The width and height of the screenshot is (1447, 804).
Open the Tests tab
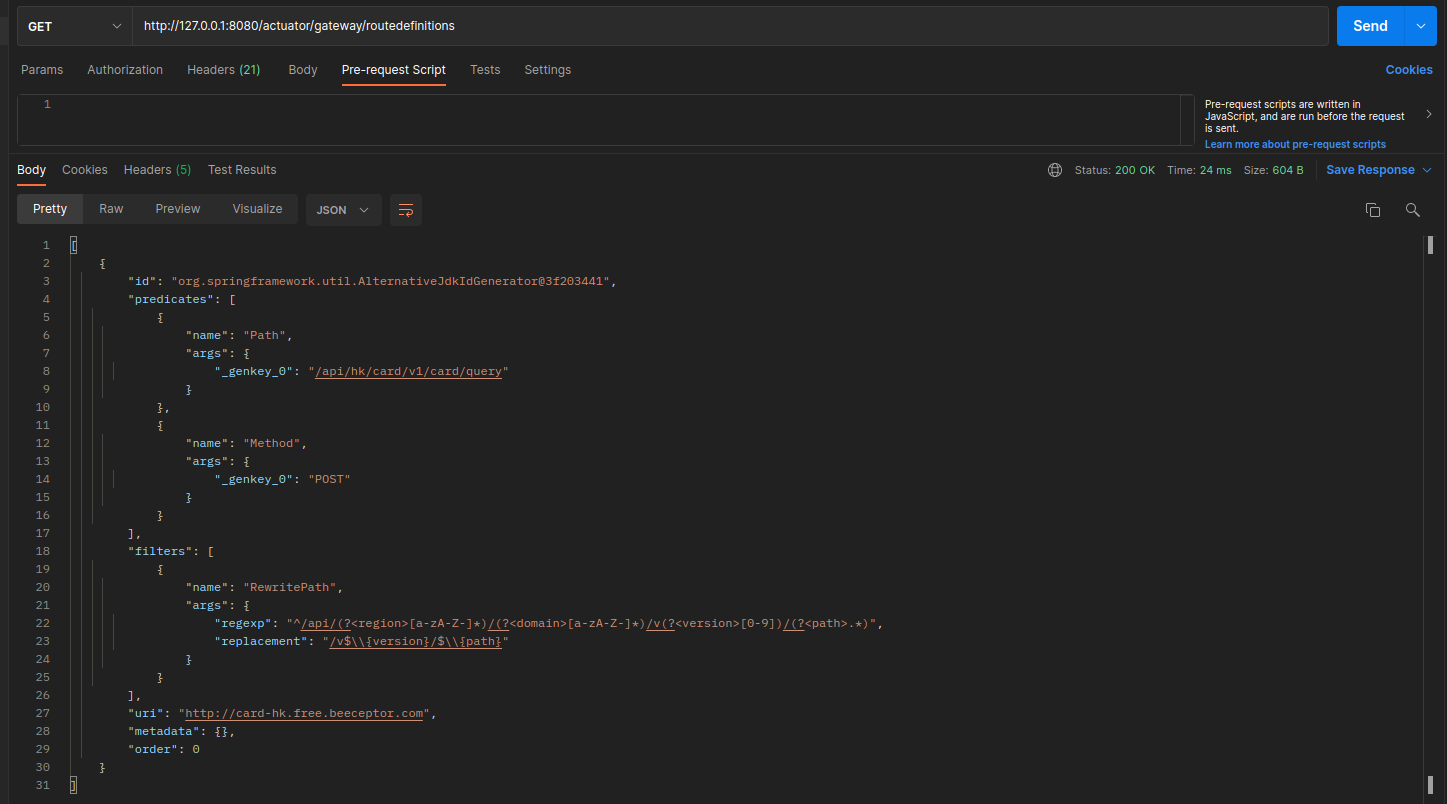[x=485, y=70]
